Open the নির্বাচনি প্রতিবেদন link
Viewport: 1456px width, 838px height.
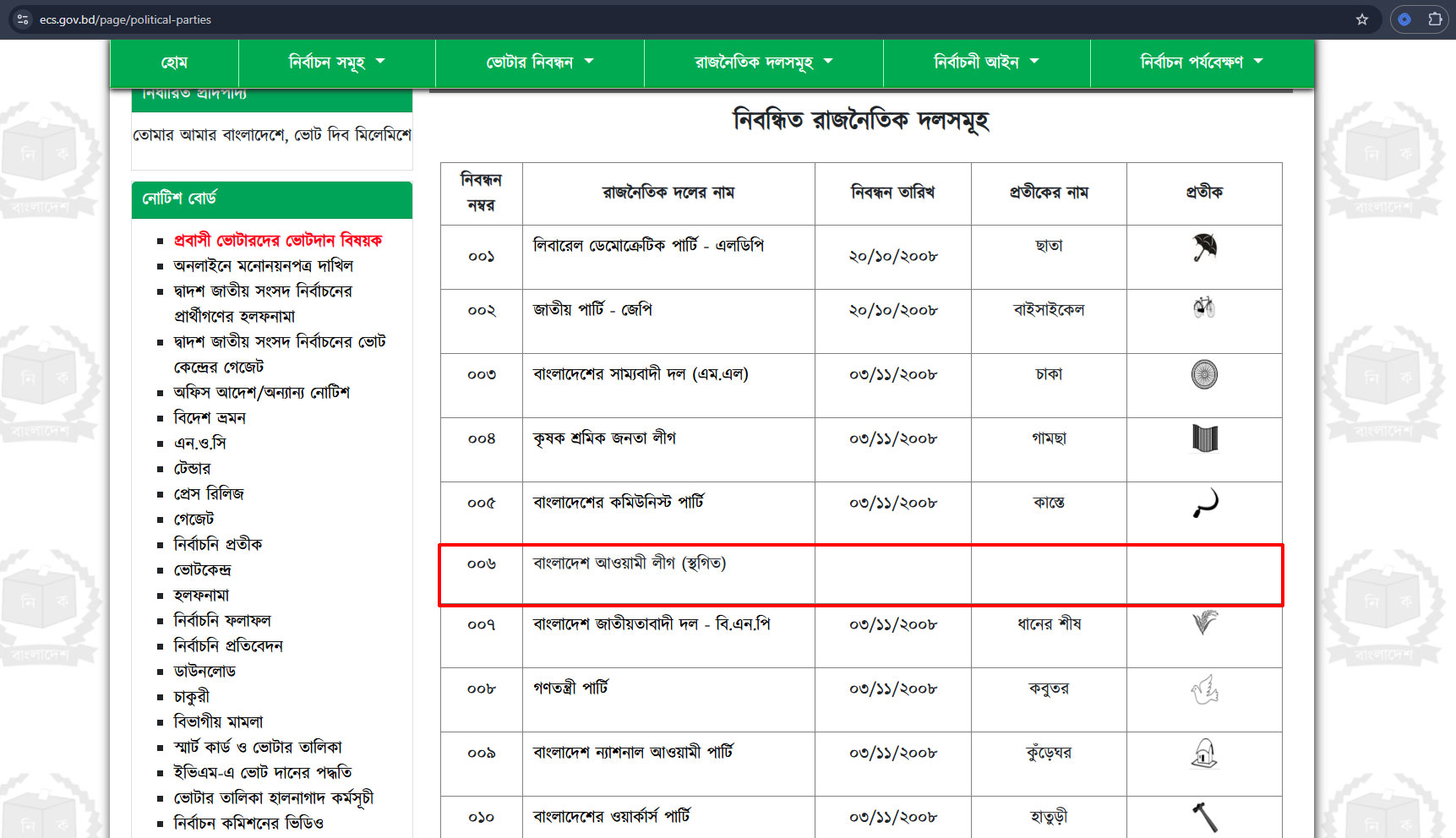[x=228, y=646]
